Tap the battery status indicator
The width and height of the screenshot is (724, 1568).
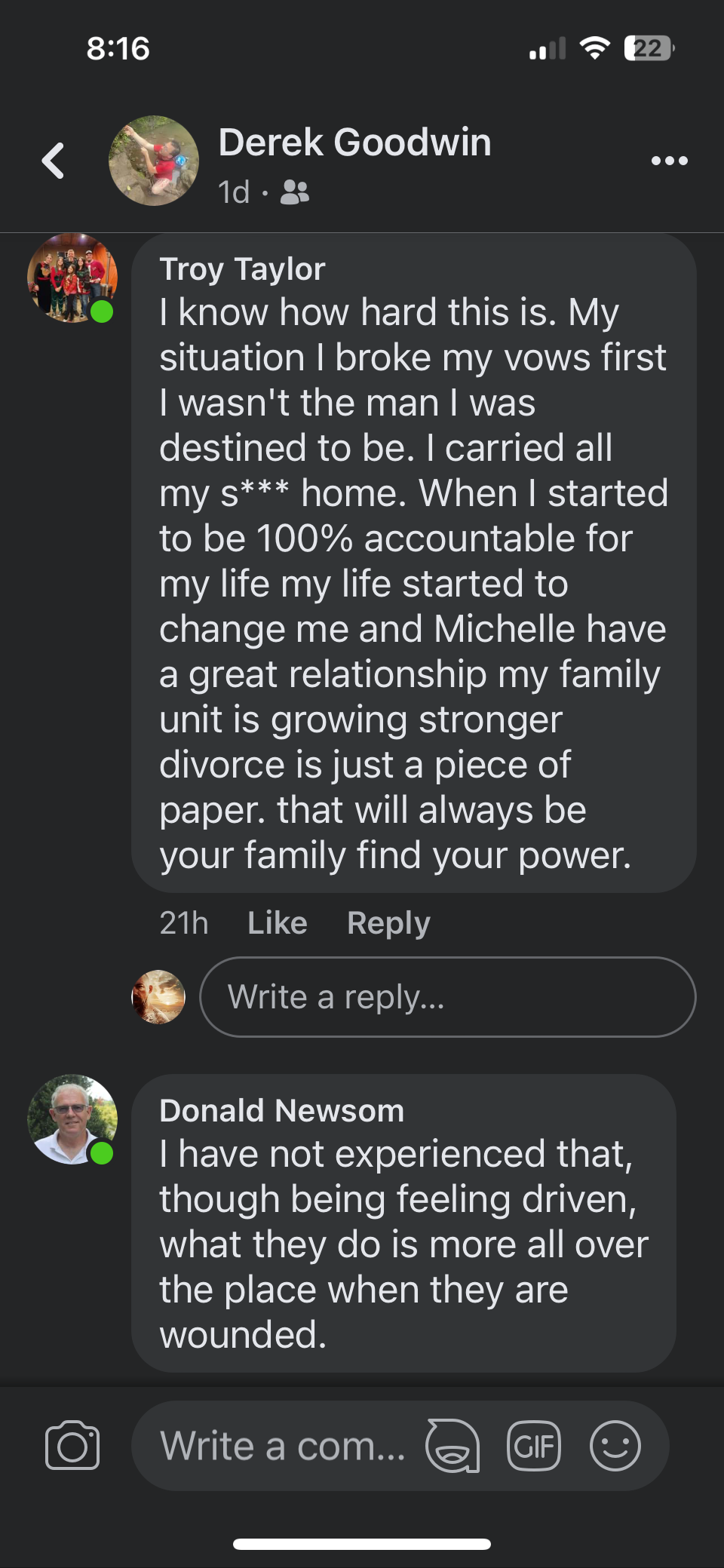click(x=649, y=48)
